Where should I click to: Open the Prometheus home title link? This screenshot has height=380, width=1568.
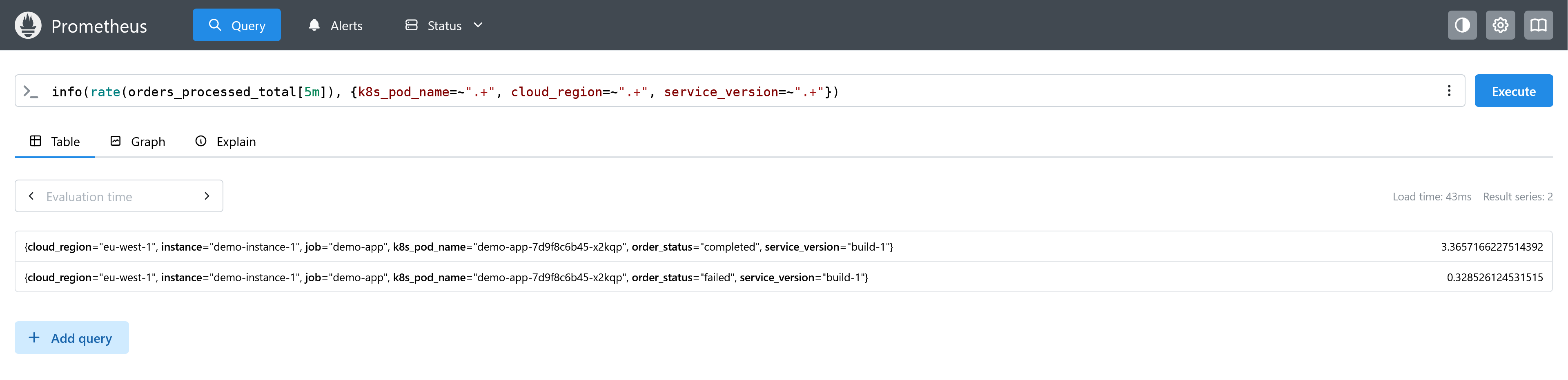point(98,26)
